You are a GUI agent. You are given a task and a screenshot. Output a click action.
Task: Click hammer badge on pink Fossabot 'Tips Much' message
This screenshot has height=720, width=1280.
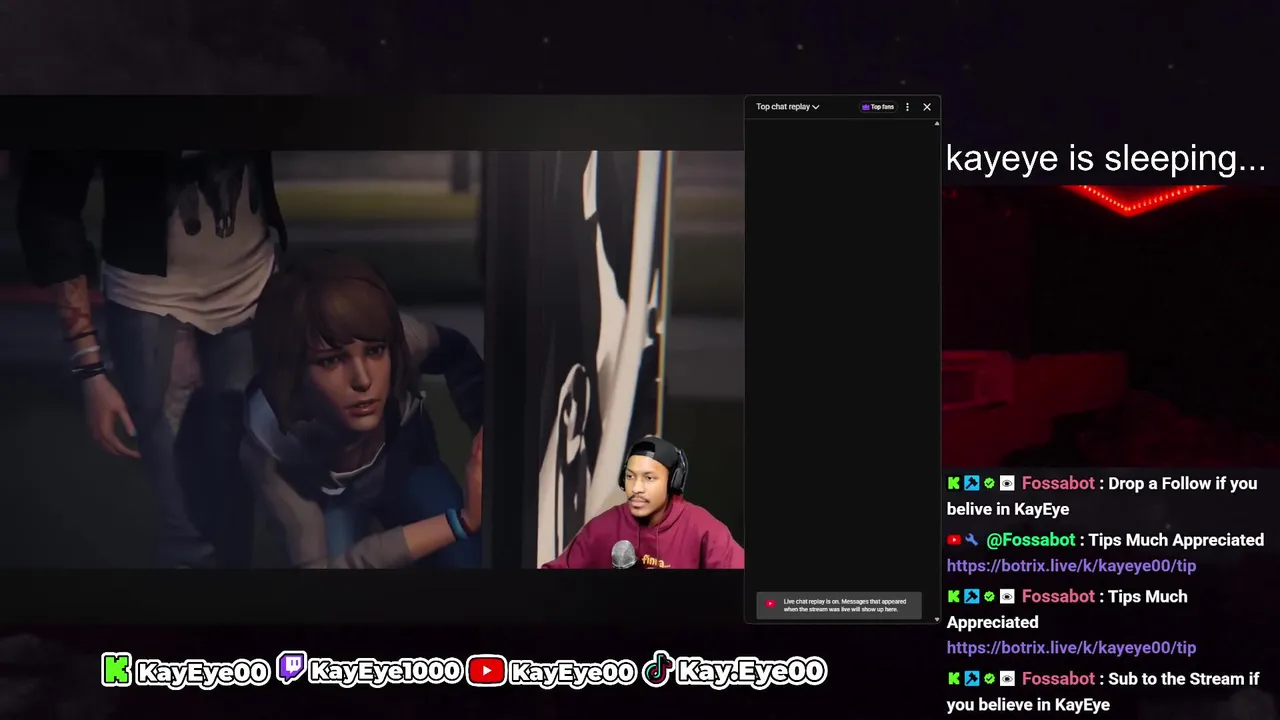tap(971, 597)
